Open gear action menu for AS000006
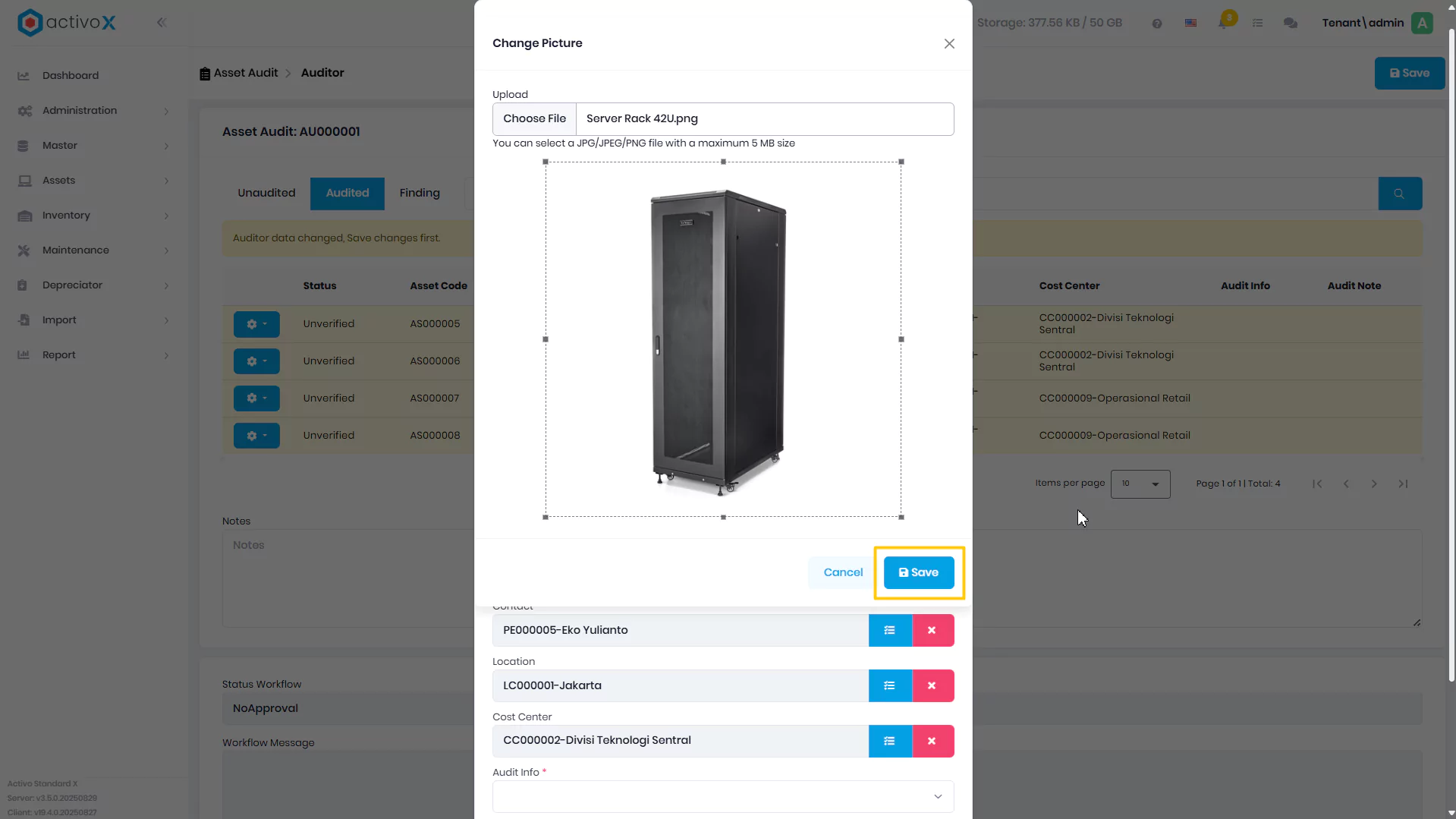The image size is (1456, 819). click(256, 361)
